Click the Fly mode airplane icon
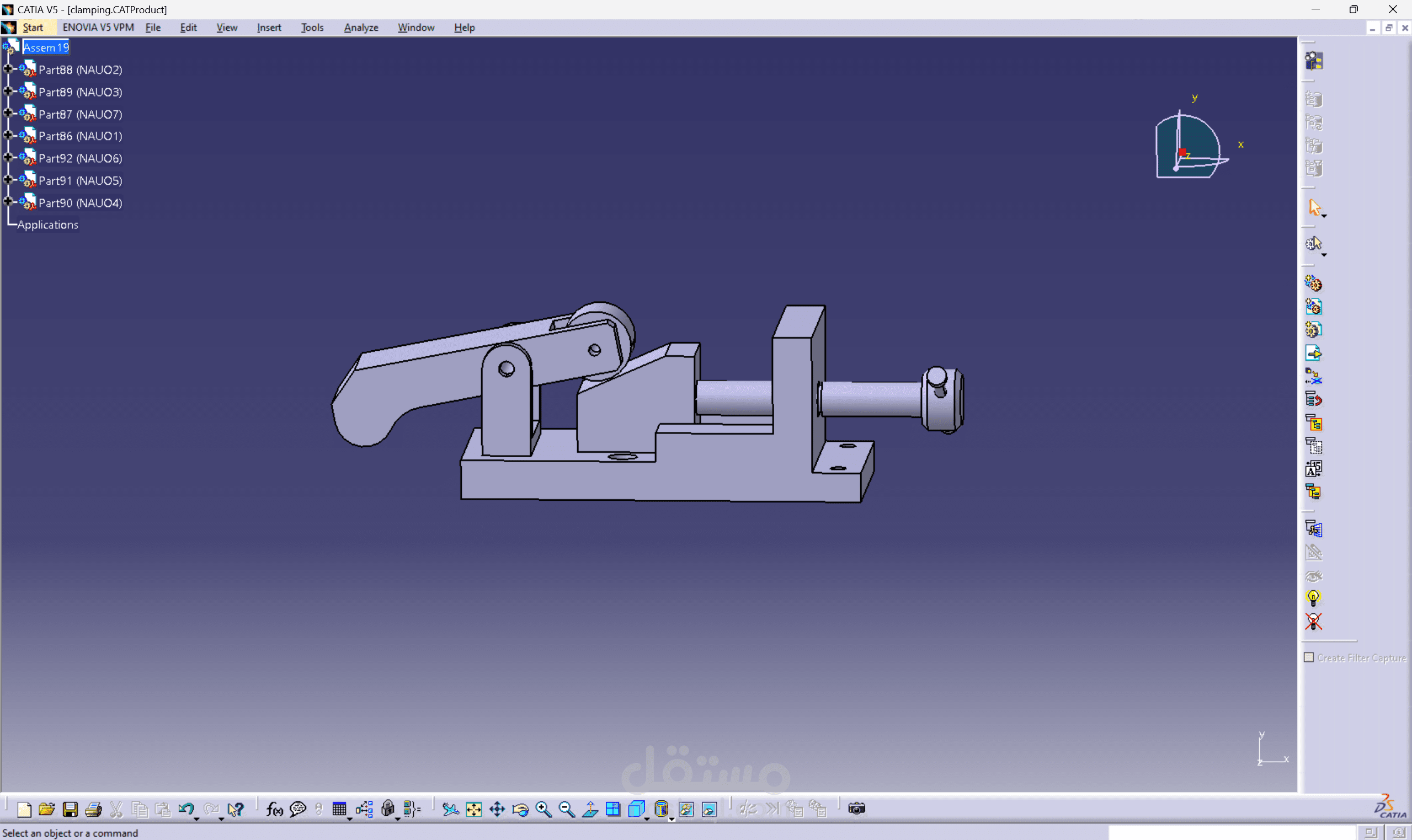Image resolution: width=1412 pixels, height=840 pixels. (x=450, y=810)
